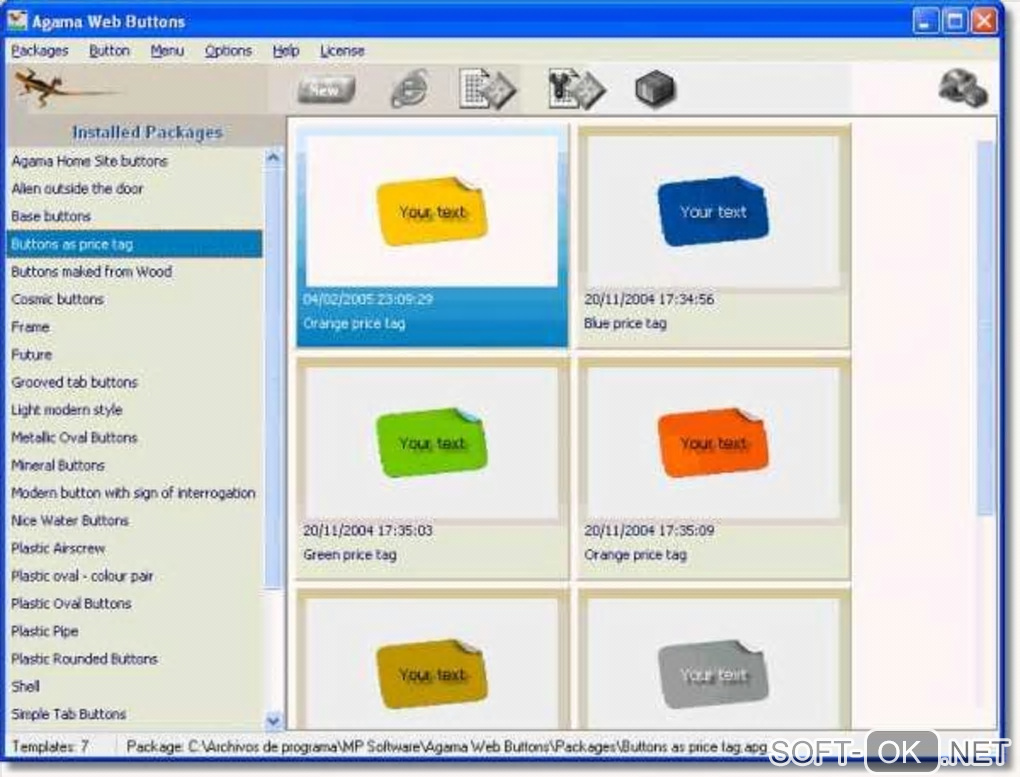Click Templates: 7 in status bar
1020x777 pixels.
[50, 746]
